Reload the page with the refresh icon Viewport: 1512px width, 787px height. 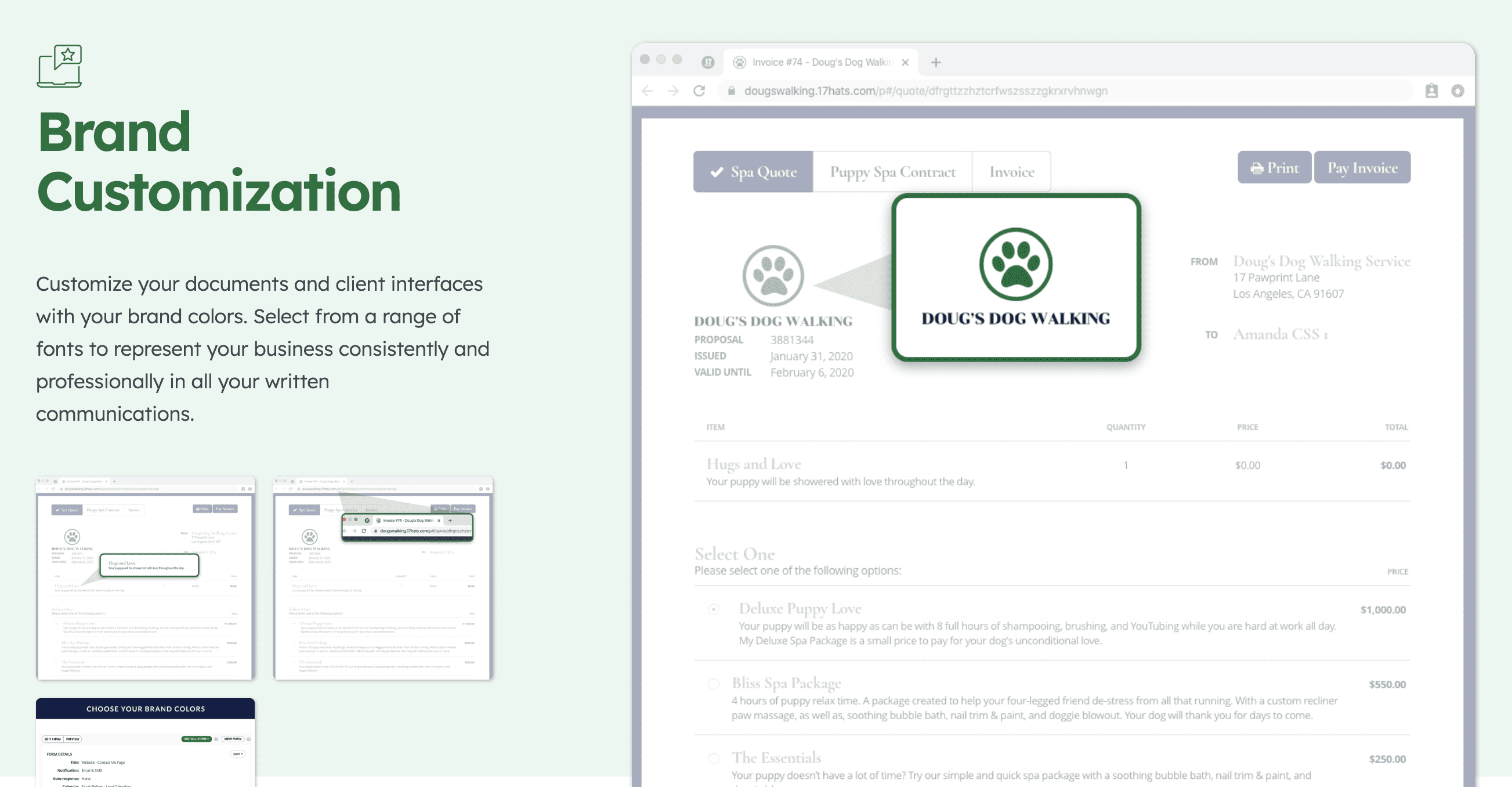click(x=699, y=91)
